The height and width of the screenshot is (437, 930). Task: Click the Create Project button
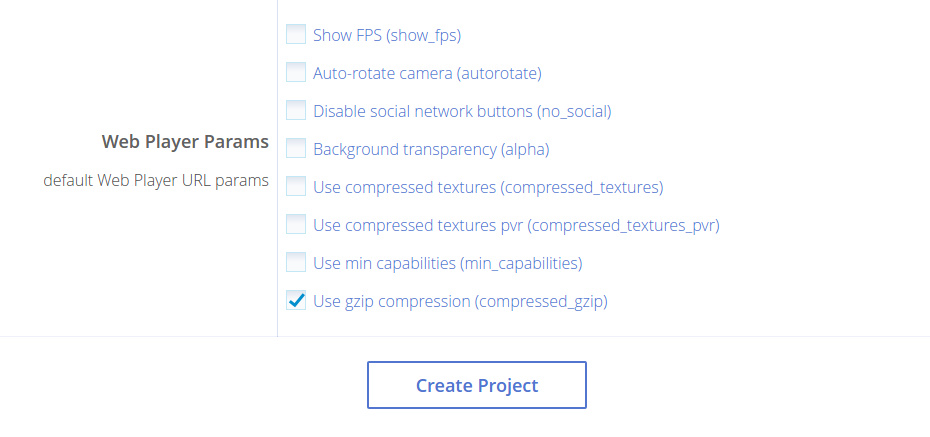476,385
